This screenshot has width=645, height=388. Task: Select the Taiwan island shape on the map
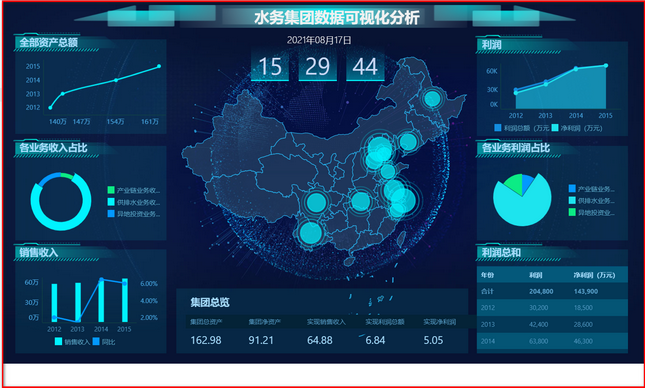[x=401, y=237]
